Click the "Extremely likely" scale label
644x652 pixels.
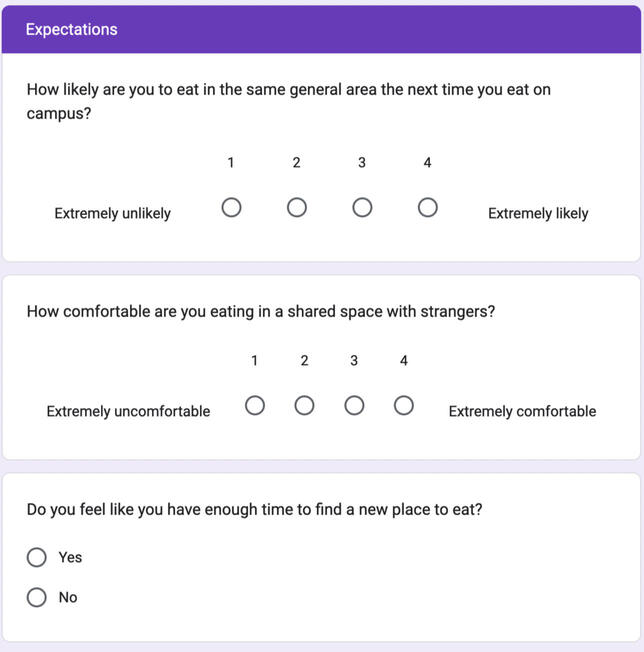pyautogui.click(x=538, y=213)
